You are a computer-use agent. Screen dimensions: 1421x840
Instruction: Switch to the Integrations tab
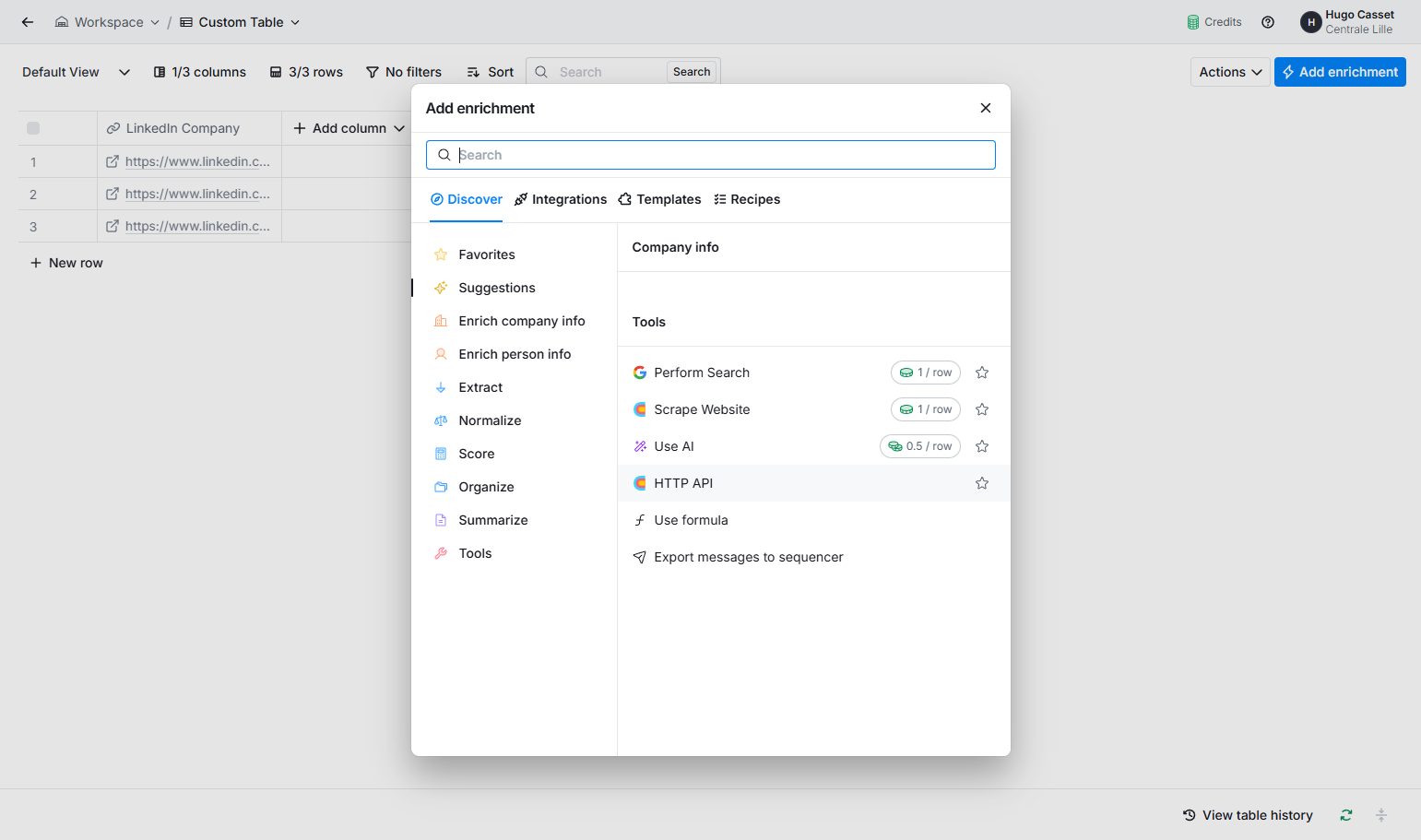coord(561,199)
